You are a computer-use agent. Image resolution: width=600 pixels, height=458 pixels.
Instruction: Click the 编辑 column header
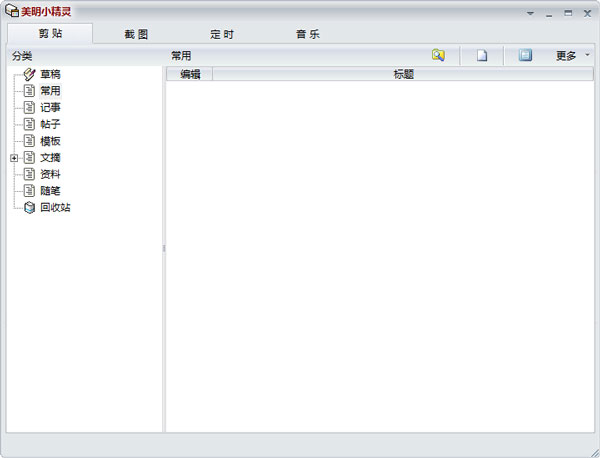pyautogui.click(x=190, y=74)
